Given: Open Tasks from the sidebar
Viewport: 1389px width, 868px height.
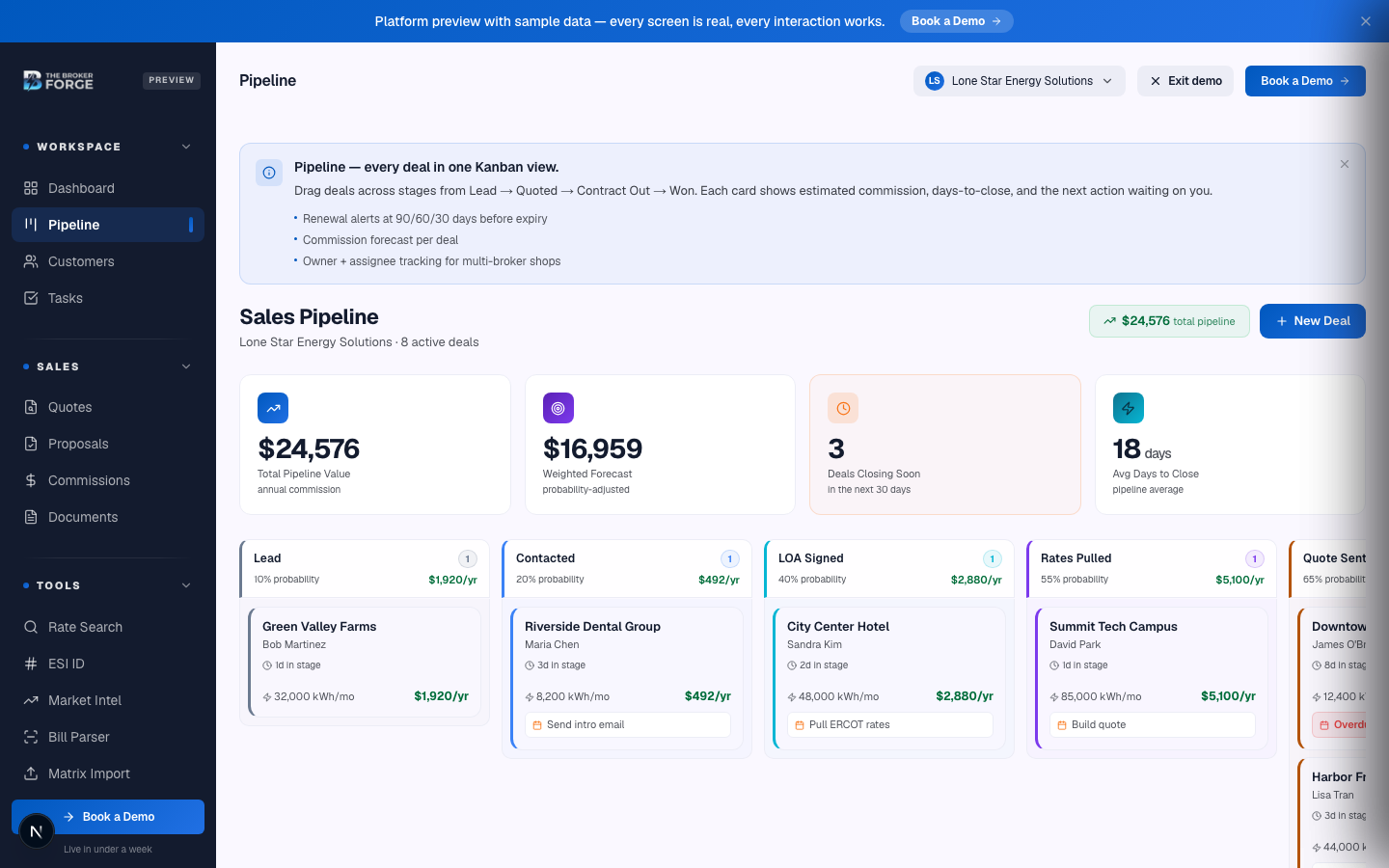Looking at the screenshot, I should point(108,298).
